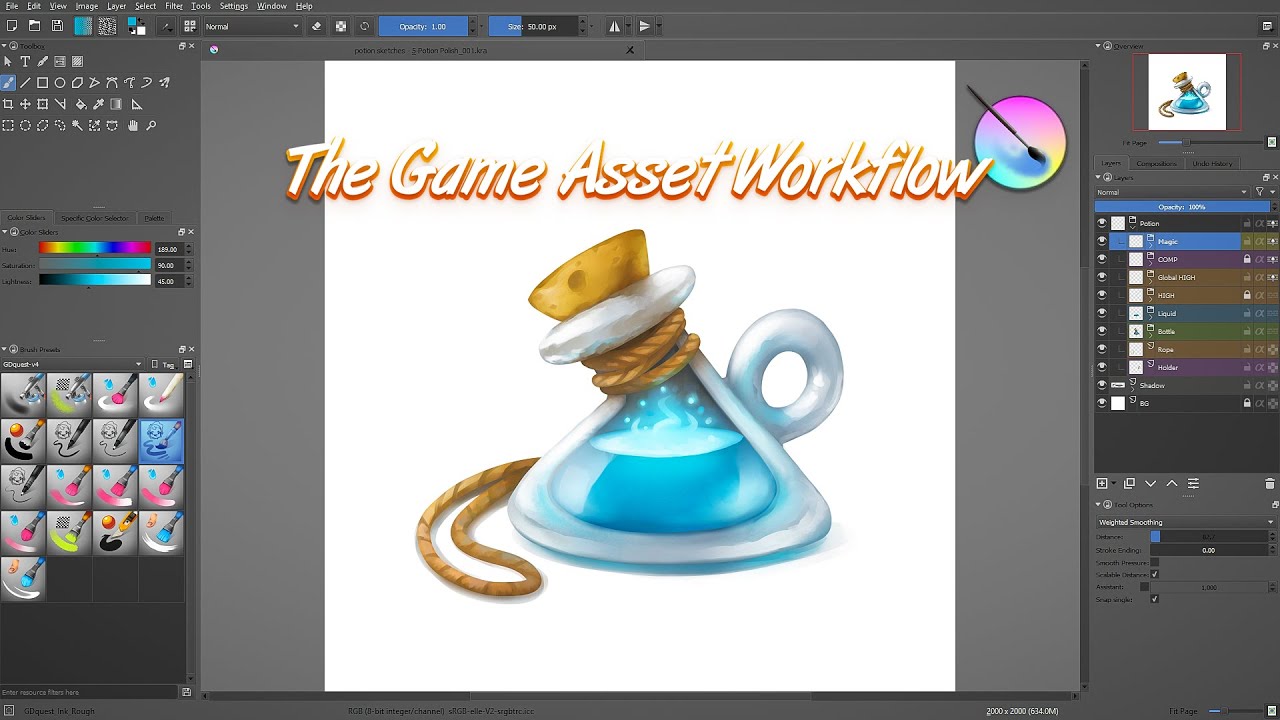Move the selected layer up
The image size is (1280, 720).
pos(1172,484)
